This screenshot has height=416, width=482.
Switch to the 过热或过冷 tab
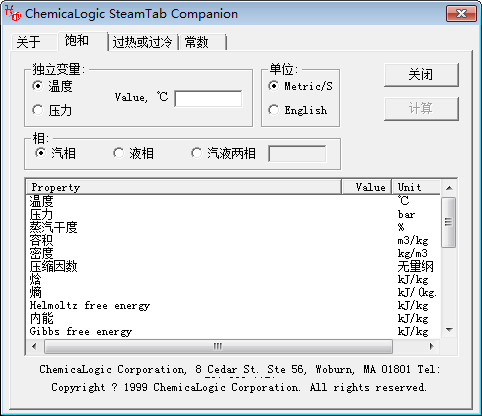click(x=142, y=42)
